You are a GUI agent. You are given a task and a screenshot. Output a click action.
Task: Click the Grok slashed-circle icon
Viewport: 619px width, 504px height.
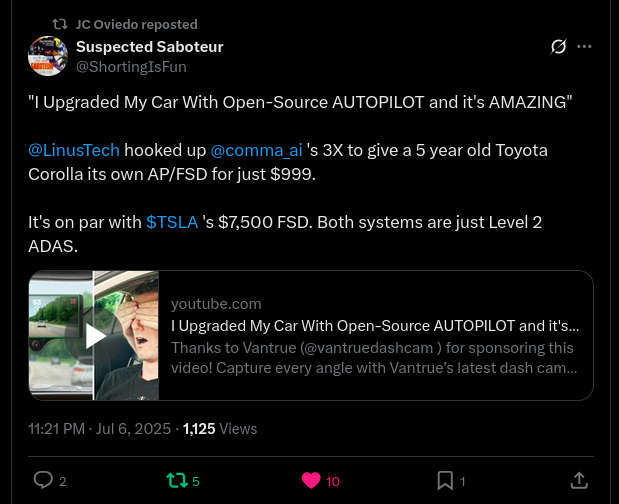(558, 47)
